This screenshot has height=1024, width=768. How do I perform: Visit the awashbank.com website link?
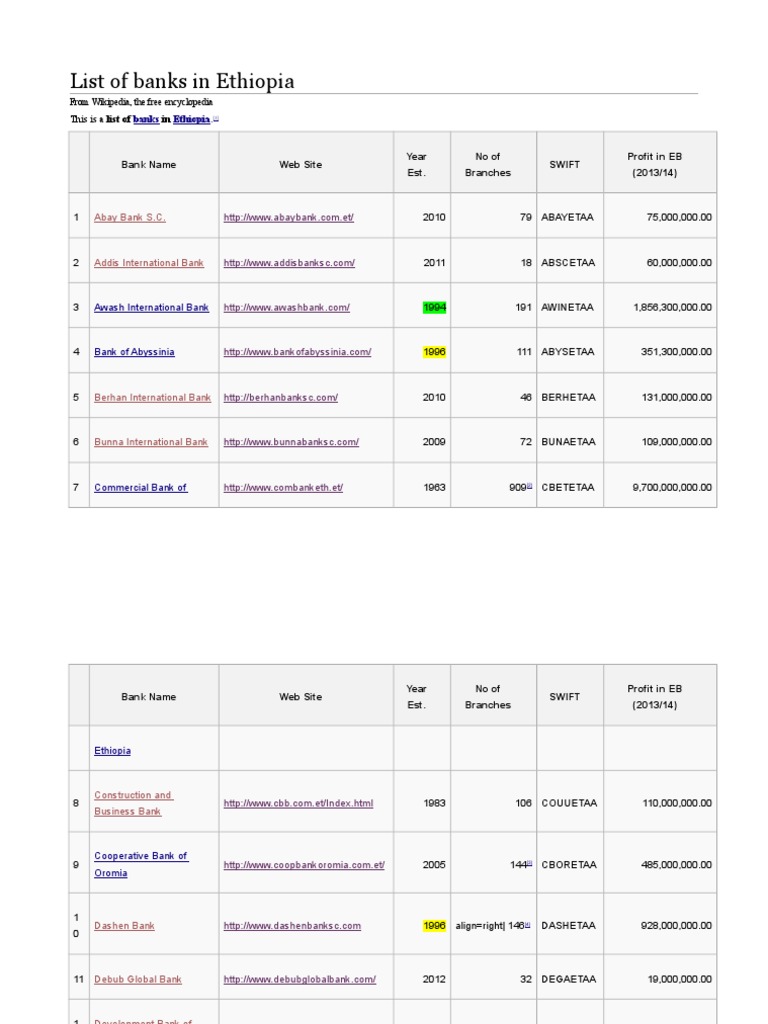(287, 308)
